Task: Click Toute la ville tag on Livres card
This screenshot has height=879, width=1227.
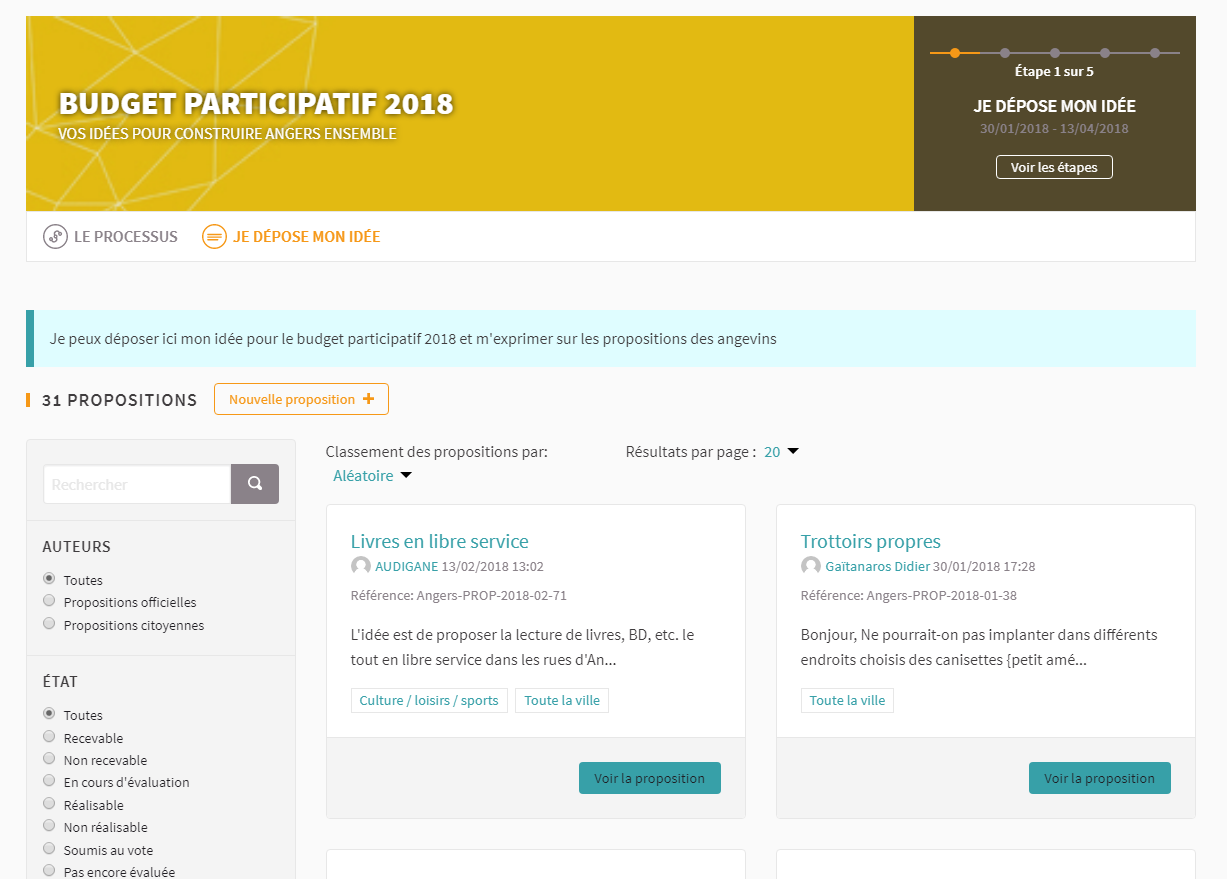Action: point(562,700)
